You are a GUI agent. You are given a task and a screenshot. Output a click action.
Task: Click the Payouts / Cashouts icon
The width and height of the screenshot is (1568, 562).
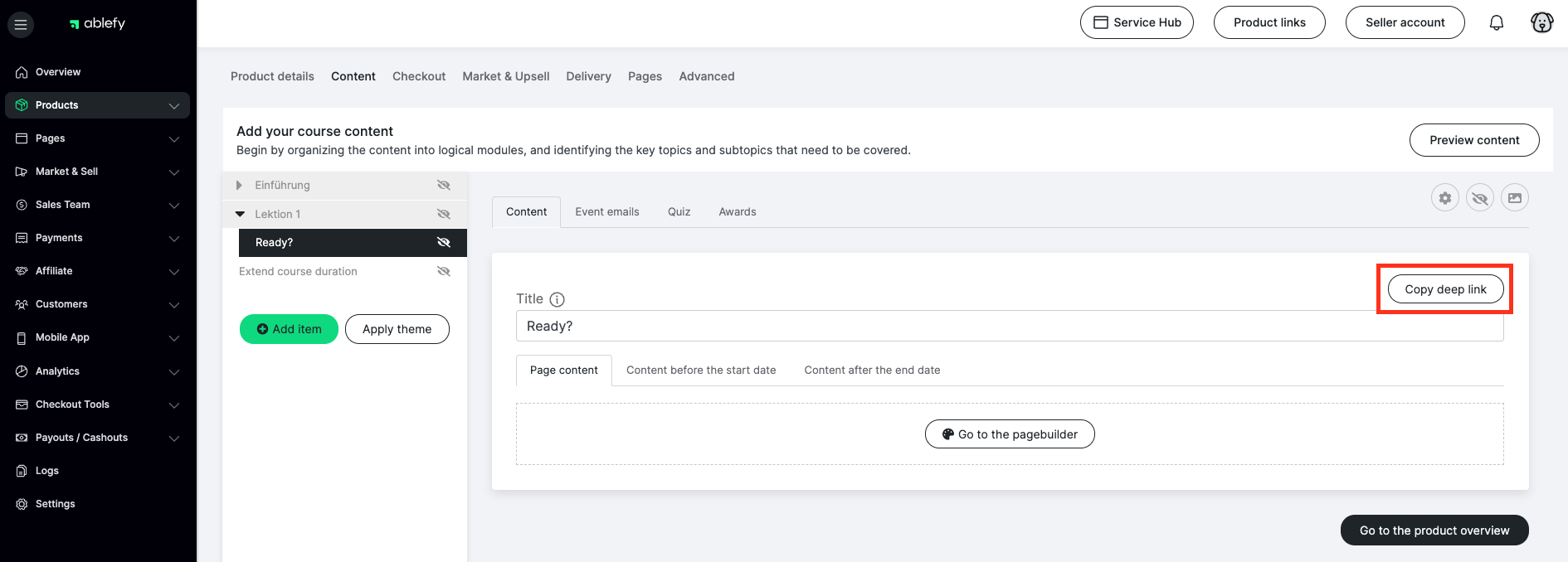22,438
